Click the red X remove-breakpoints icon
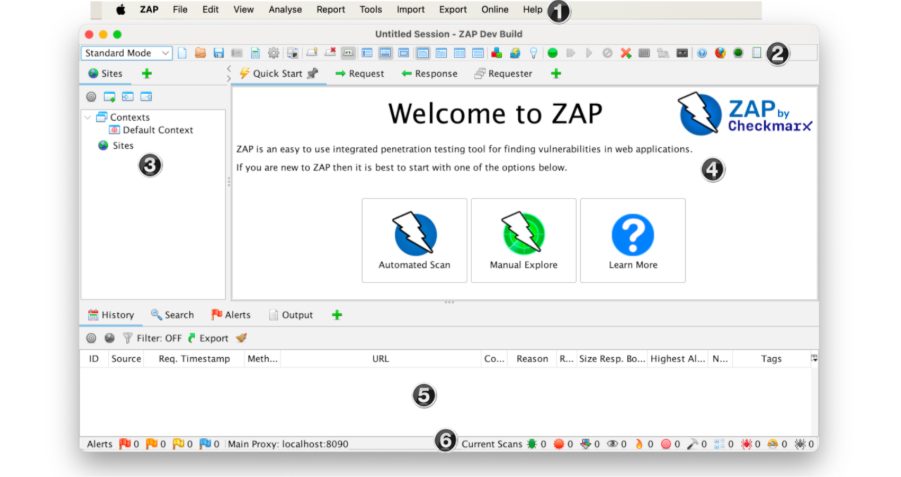The height and width of the screenshot is (477, 901). click(626, 53)
